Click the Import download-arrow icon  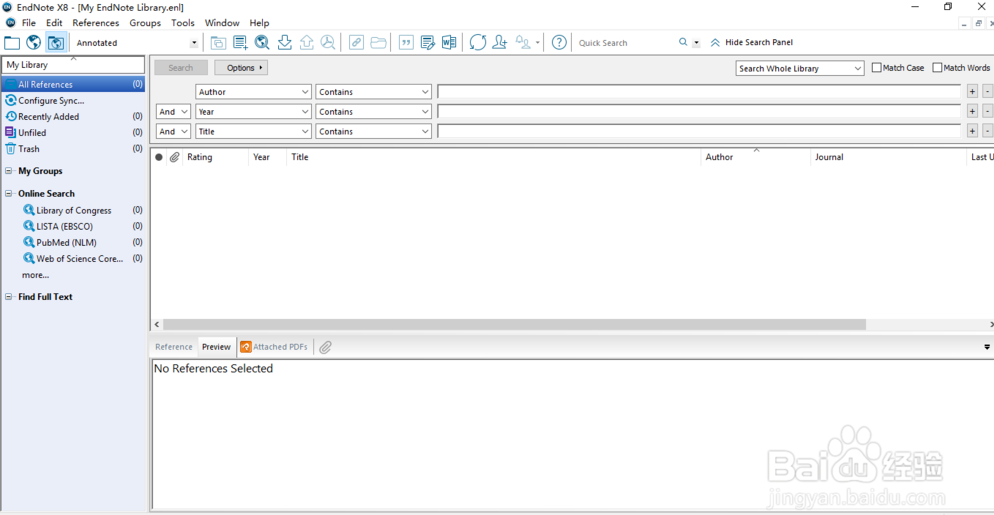(285, 43)
